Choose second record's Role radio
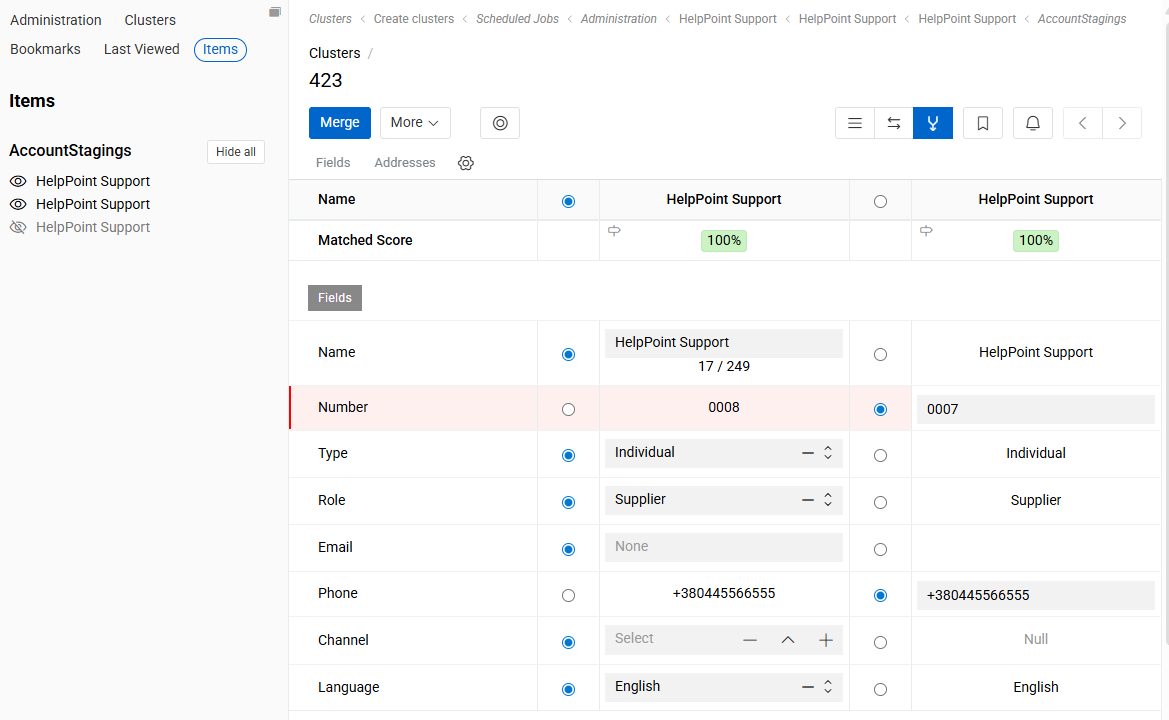The image size is (1169, 720). point(880,502)
